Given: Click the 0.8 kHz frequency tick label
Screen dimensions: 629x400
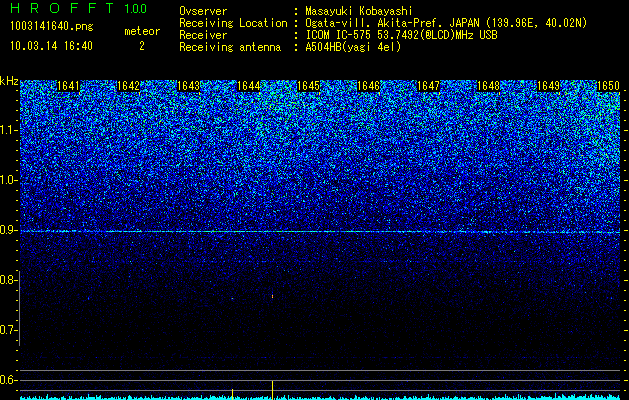Looking at the screenshot, I should pos(8,280).
